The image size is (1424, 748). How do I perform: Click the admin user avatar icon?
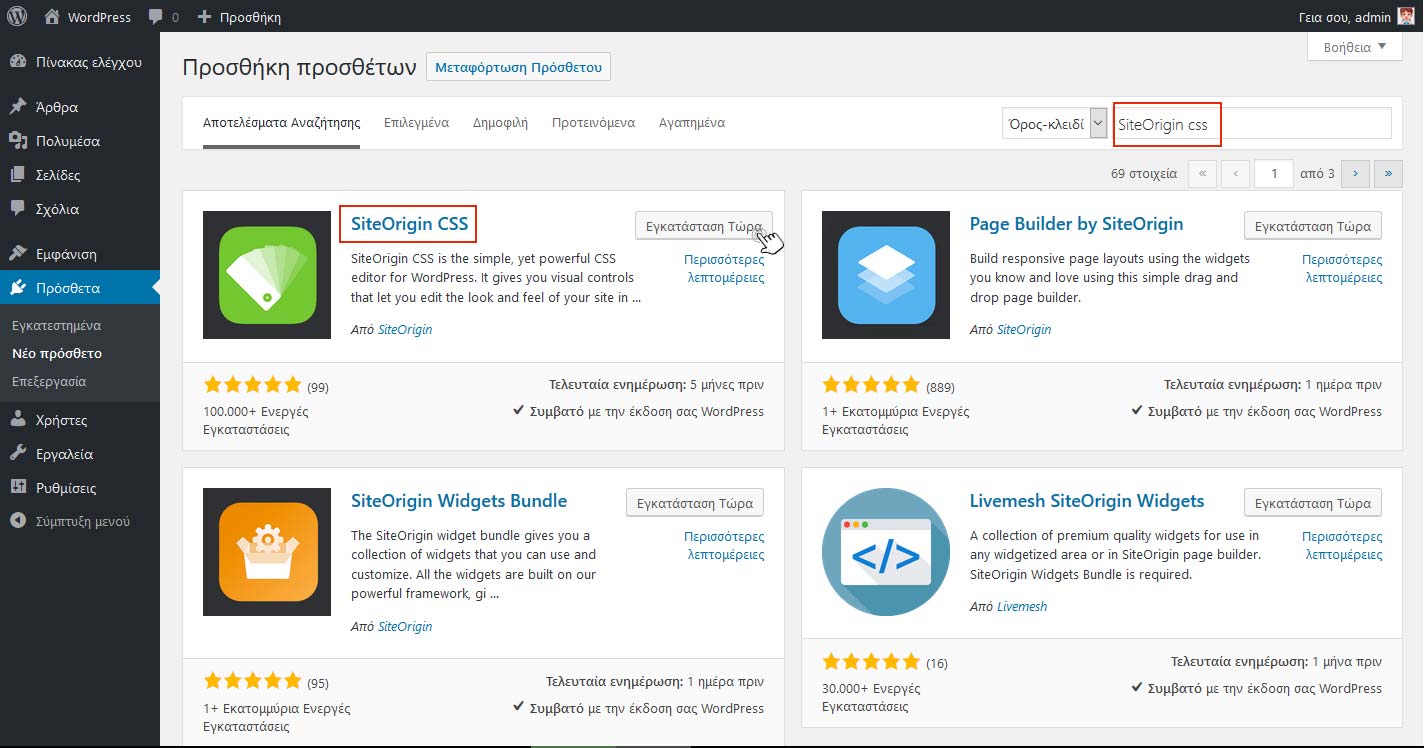pyautogui.click(x=1405, y=17)
